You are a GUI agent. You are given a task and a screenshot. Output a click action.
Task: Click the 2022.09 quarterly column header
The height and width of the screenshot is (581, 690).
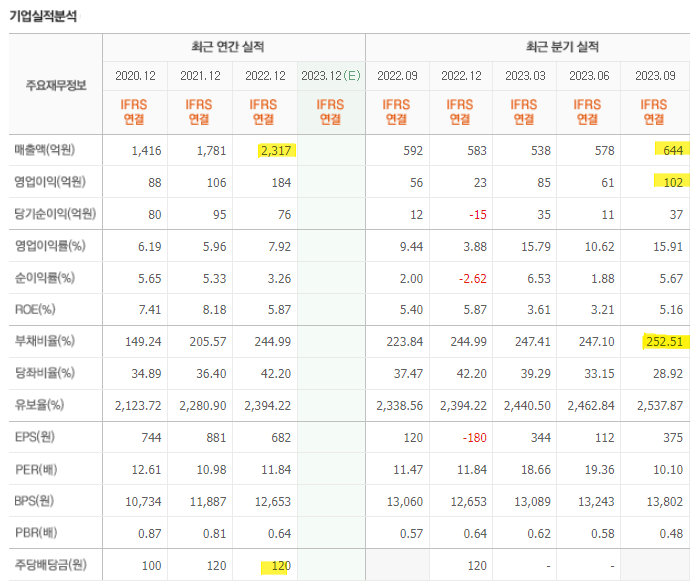tap(397, 76)
